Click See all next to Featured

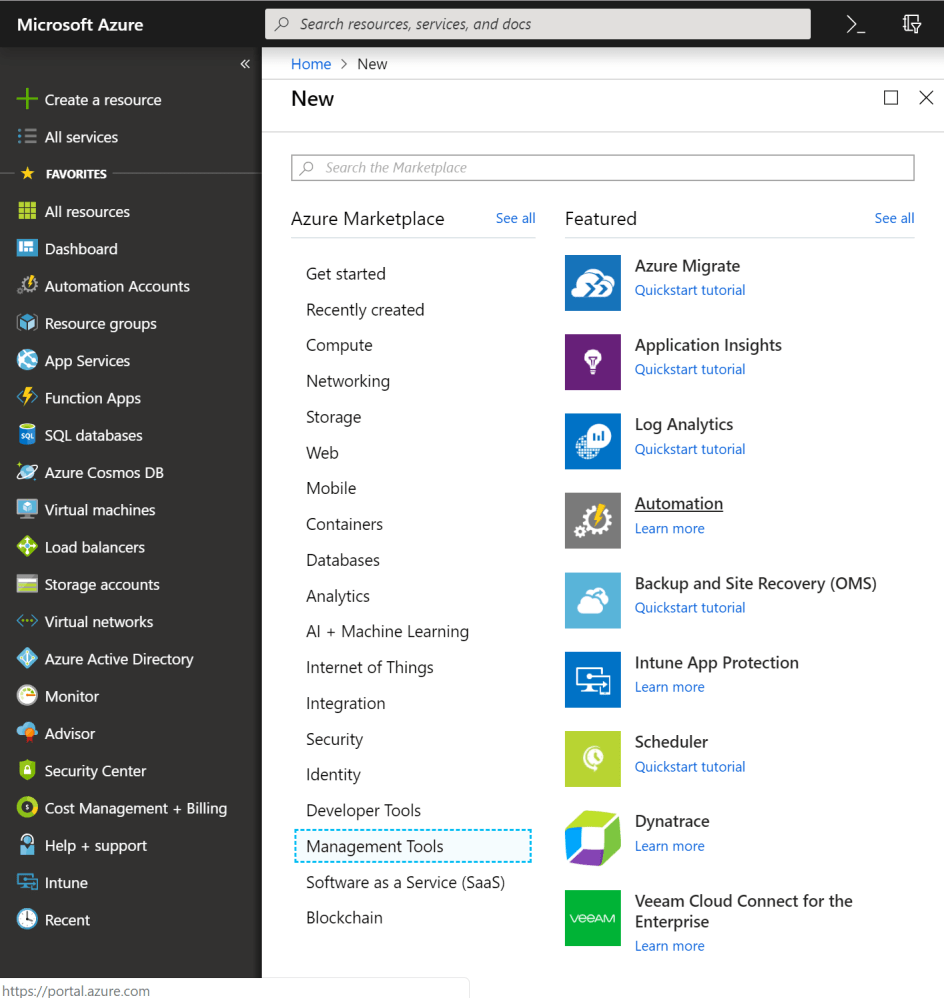[893, 218]
